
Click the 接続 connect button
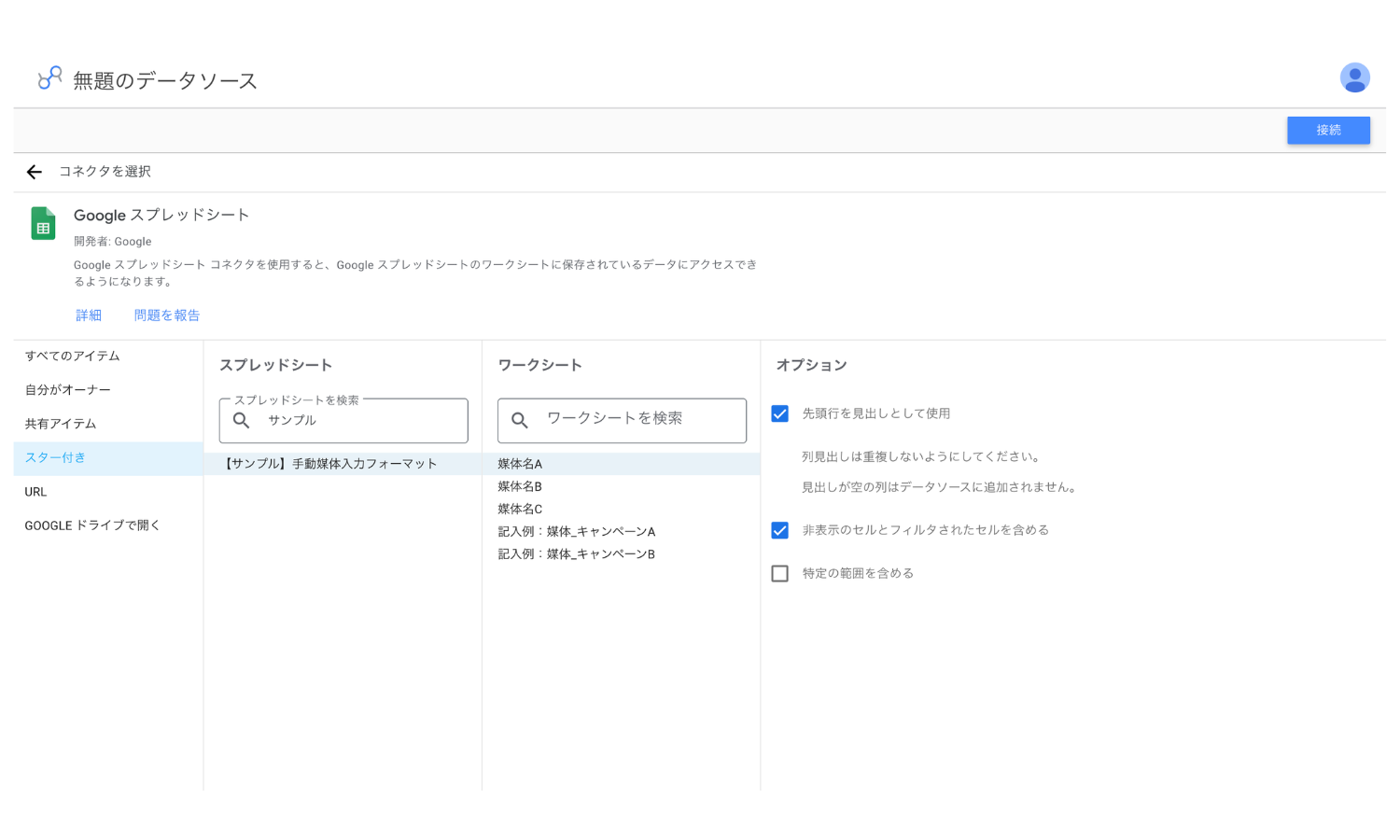[x=1328, y=130]
